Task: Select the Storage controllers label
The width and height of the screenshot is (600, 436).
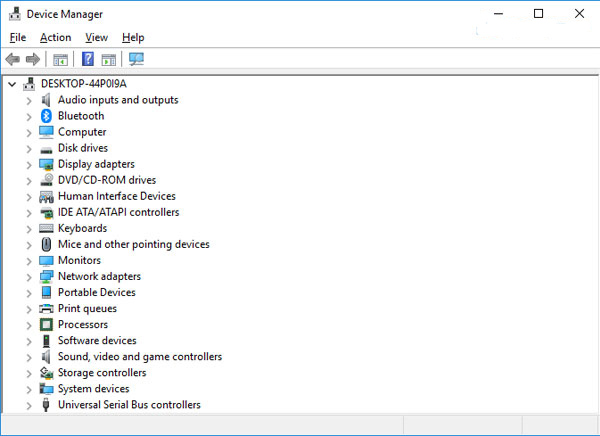Action: (x=102, y=373)
